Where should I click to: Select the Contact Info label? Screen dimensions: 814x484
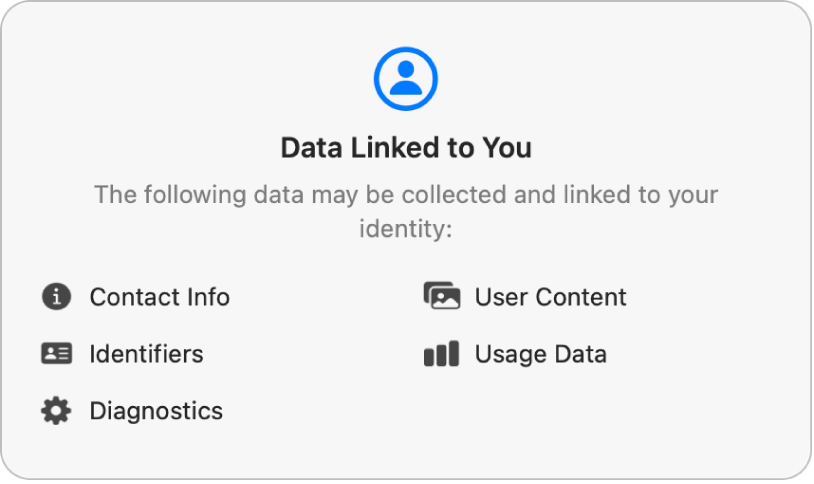pyautogui.click(x=160, y=297)
